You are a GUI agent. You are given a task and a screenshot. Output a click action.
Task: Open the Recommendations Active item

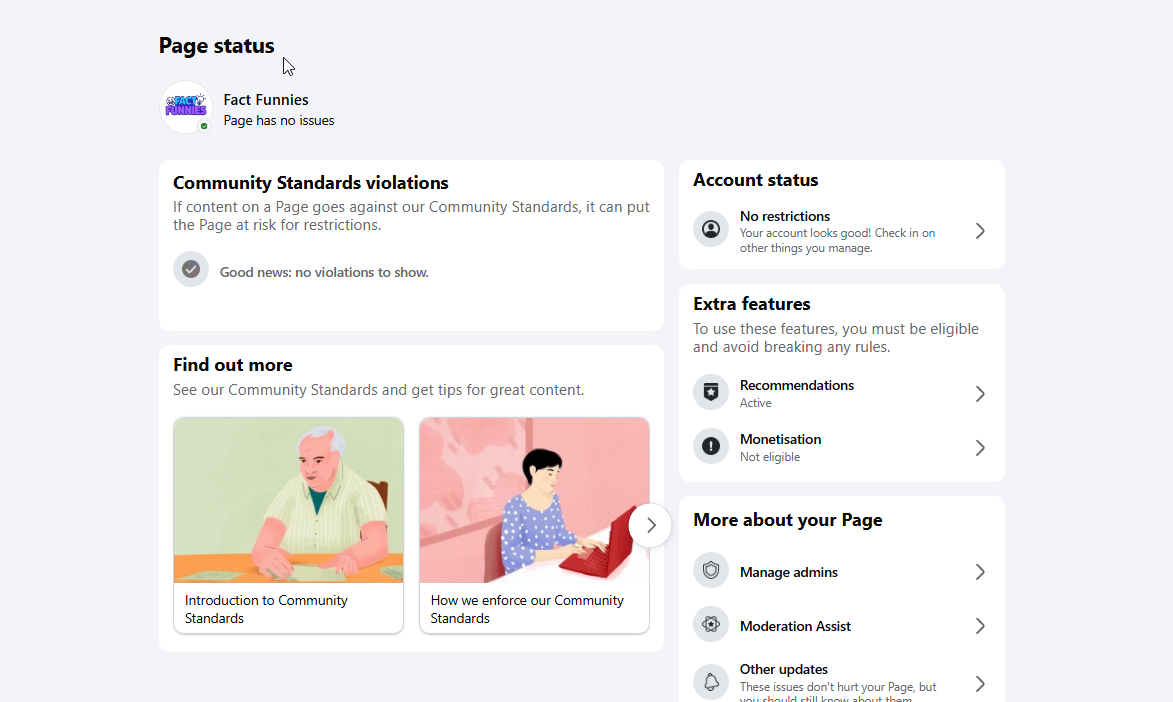coord(842,394)
